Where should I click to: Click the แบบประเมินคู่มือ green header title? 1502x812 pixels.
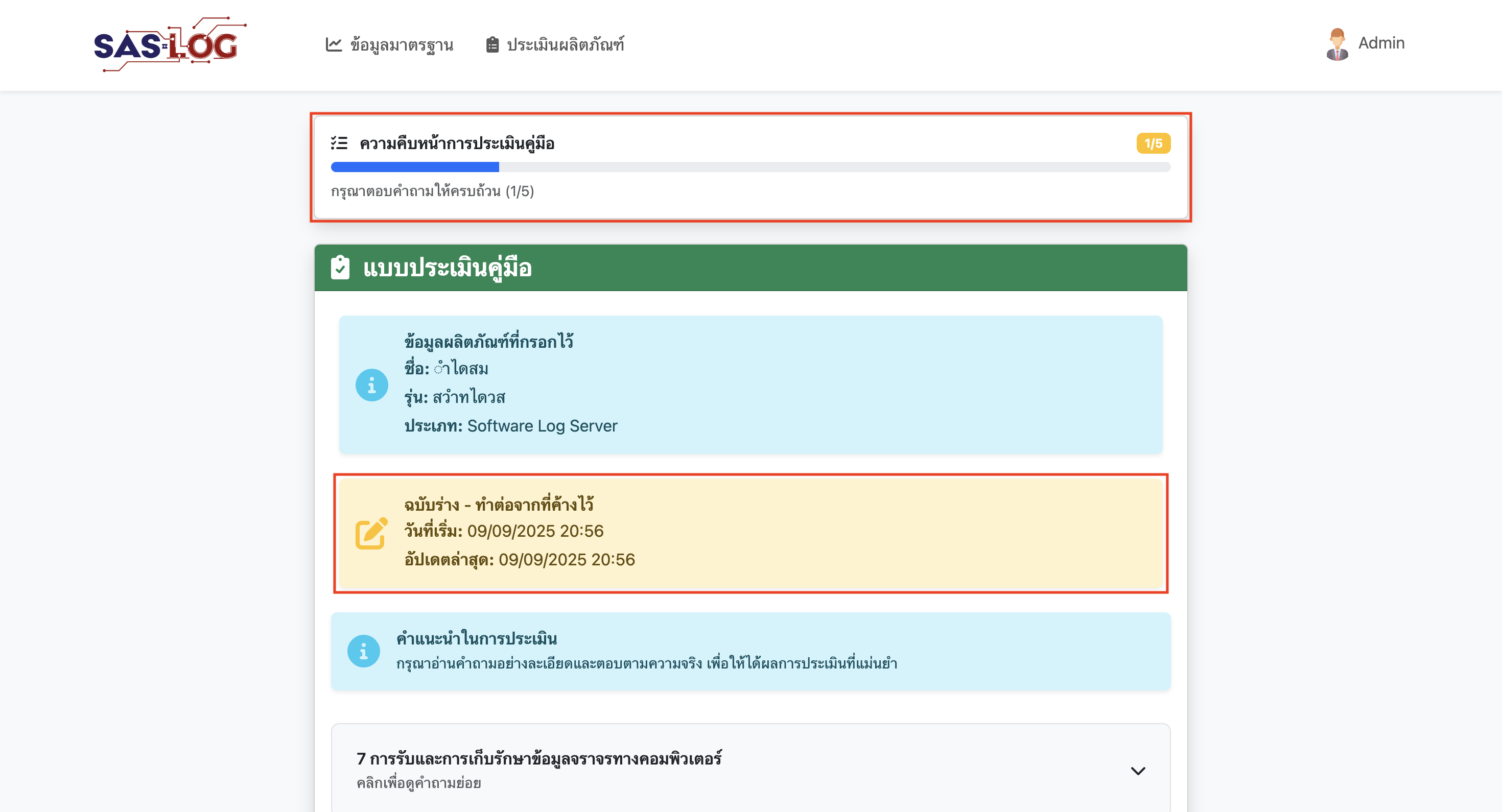click(x=447, y=268)
